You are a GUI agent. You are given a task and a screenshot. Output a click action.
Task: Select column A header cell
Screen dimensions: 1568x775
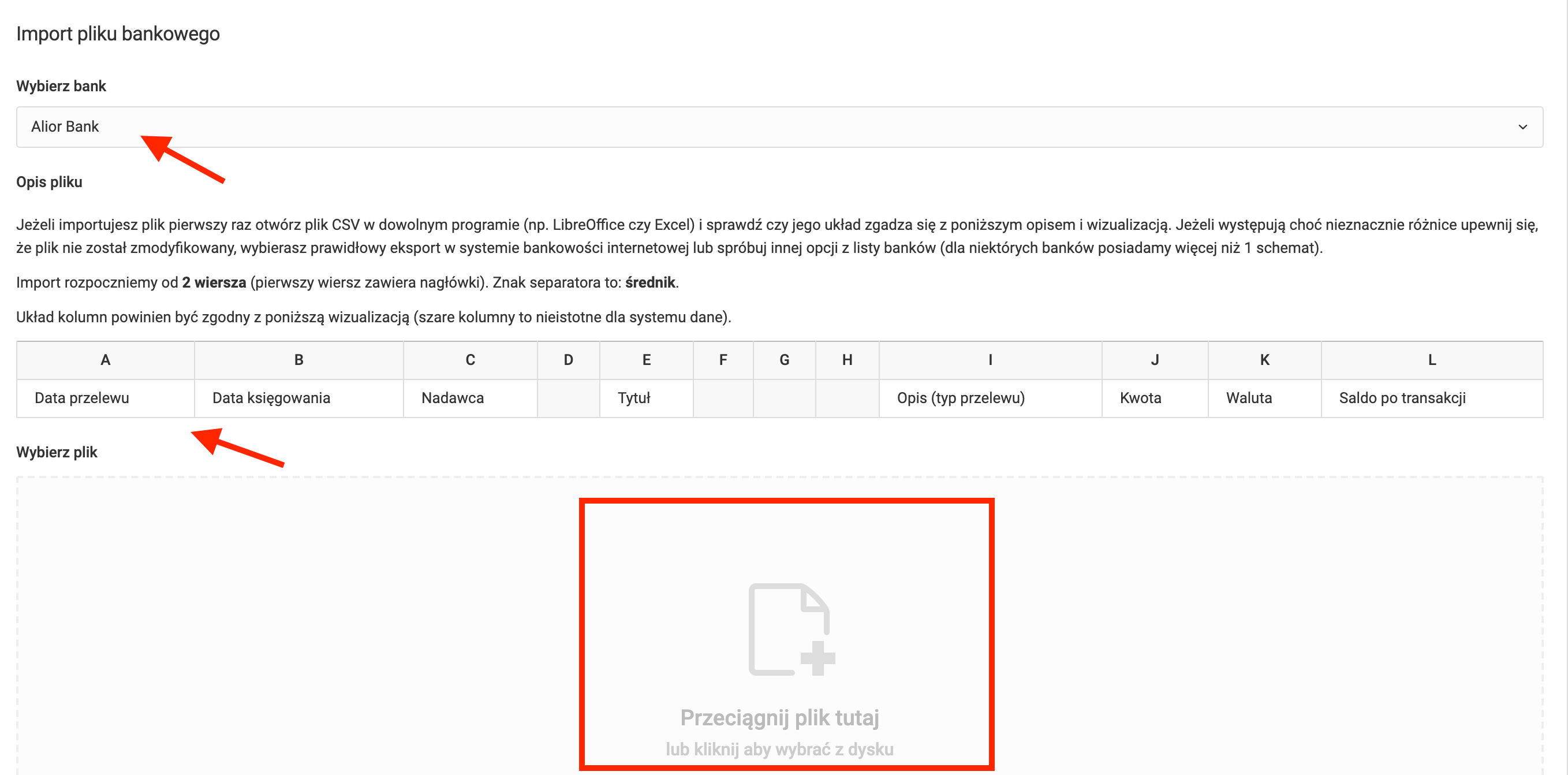click(105, 360)
